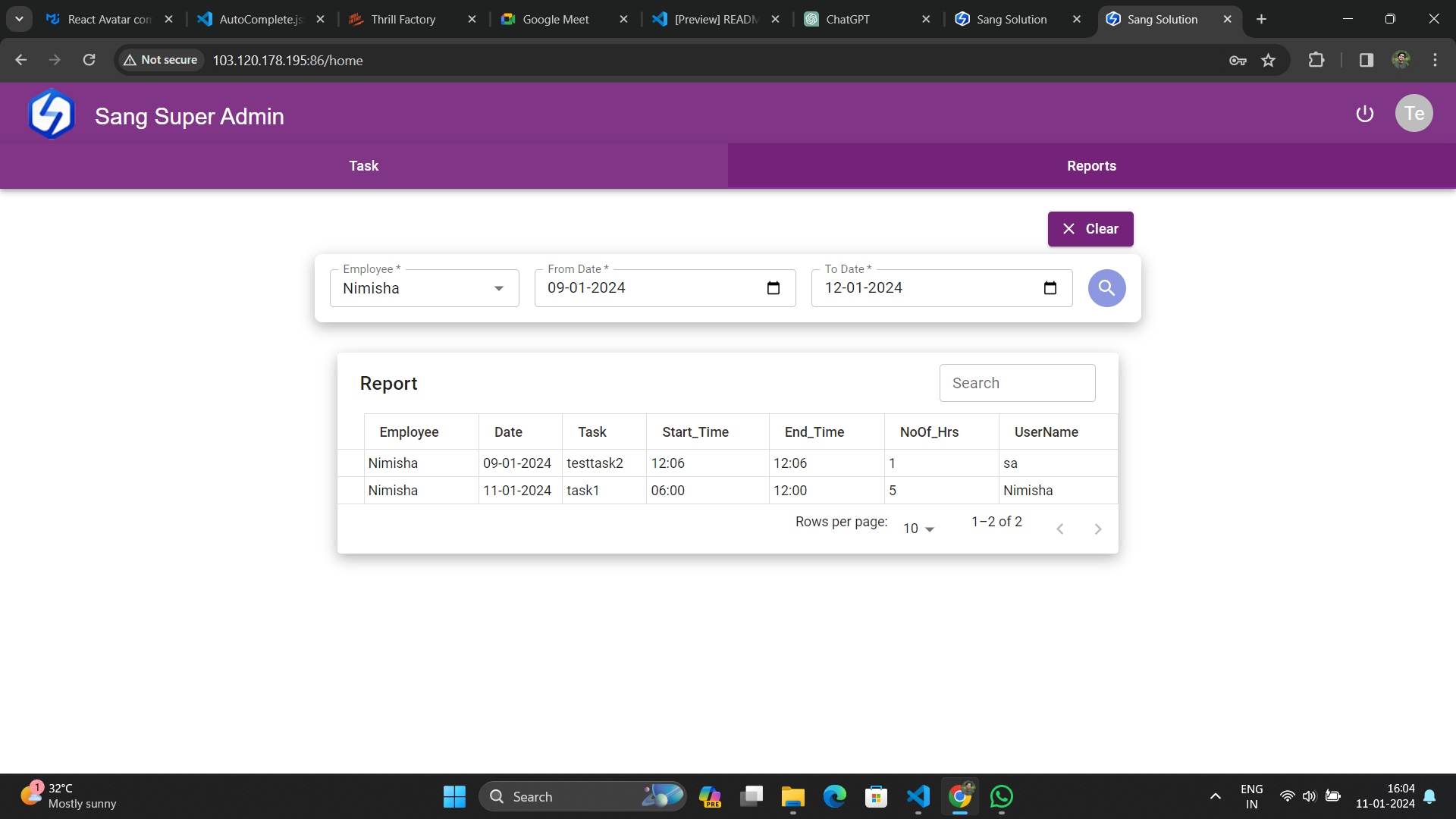Switch to the Task tab
The image size is (1456, 819).
tap(363, 166)
